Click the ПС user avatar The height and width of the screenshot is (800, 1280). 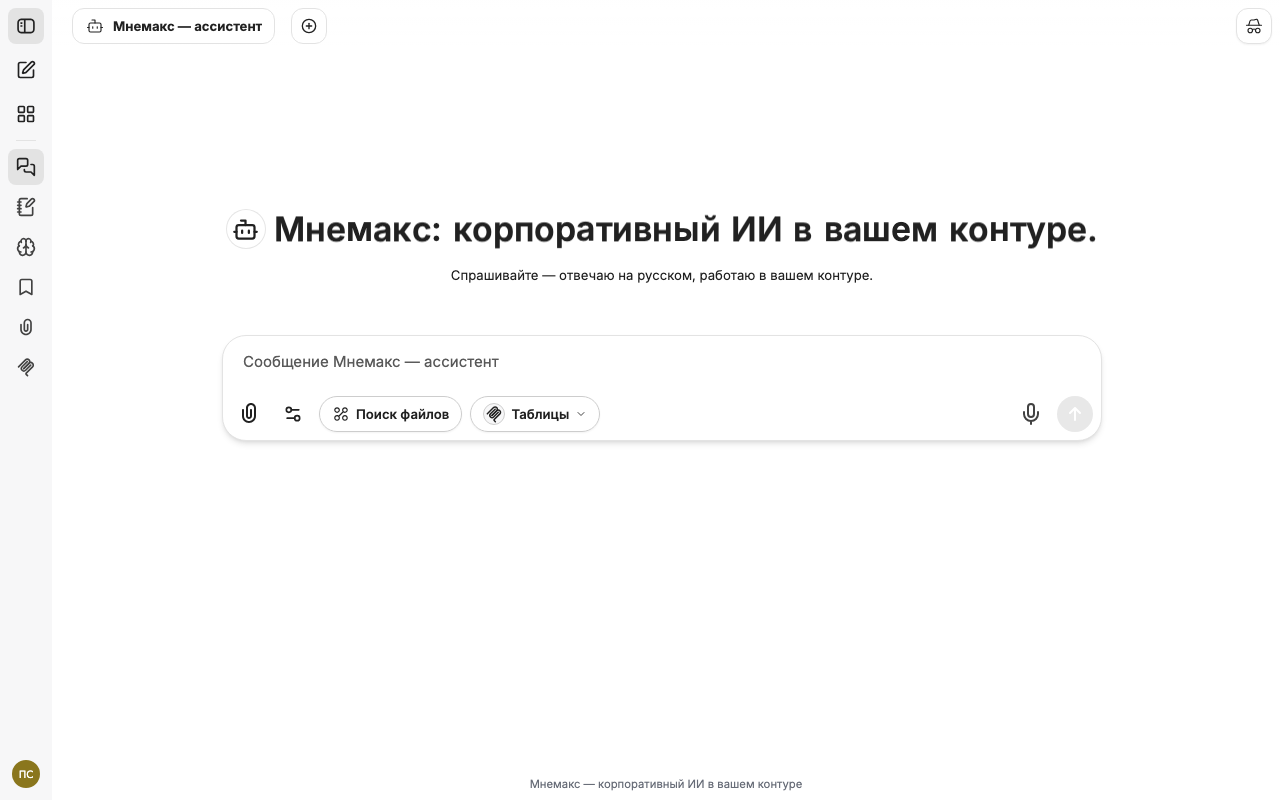tap(26, 774)
